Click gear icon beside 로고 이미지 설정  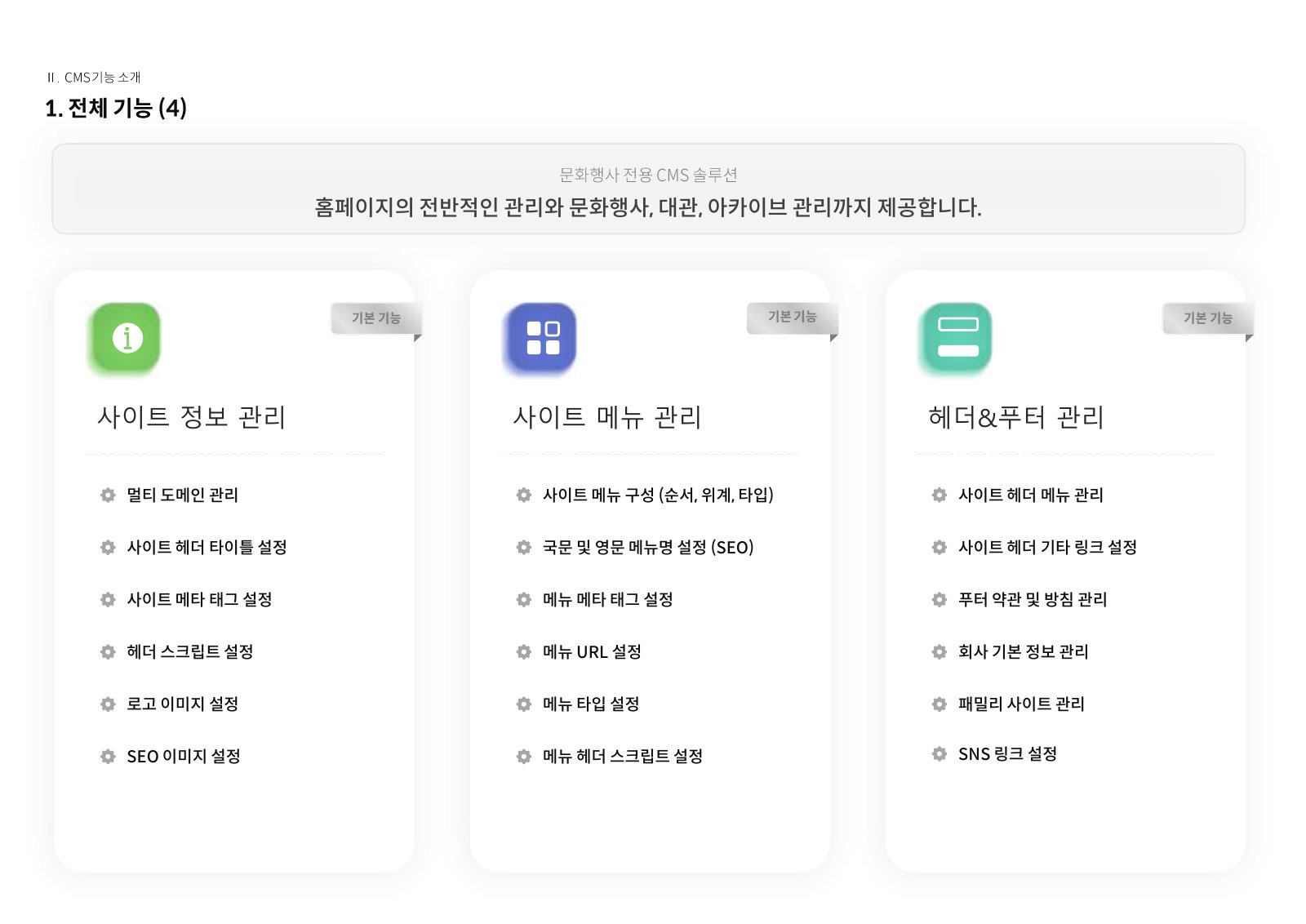click(108, 704)
